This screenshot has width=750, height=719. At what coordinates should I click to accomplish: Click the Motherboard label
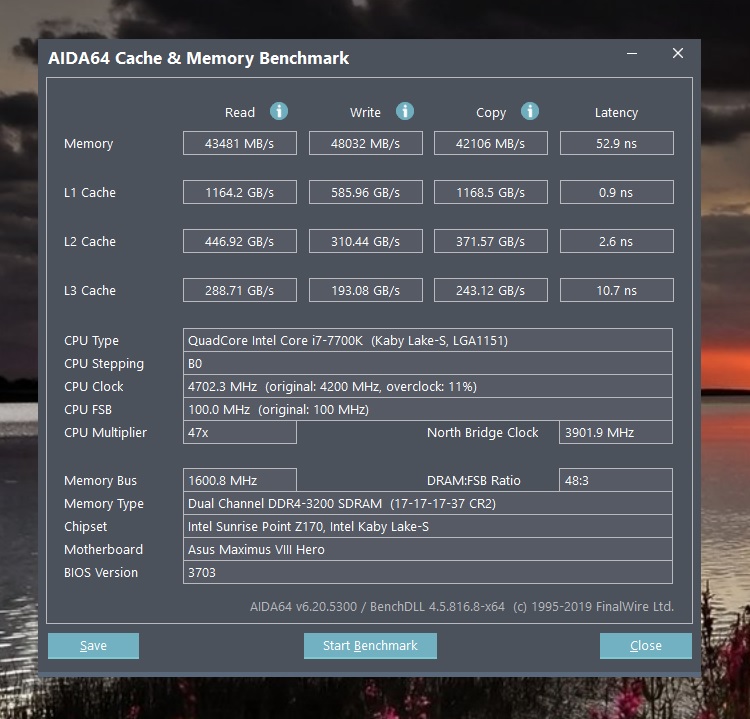tap(103, 549)
